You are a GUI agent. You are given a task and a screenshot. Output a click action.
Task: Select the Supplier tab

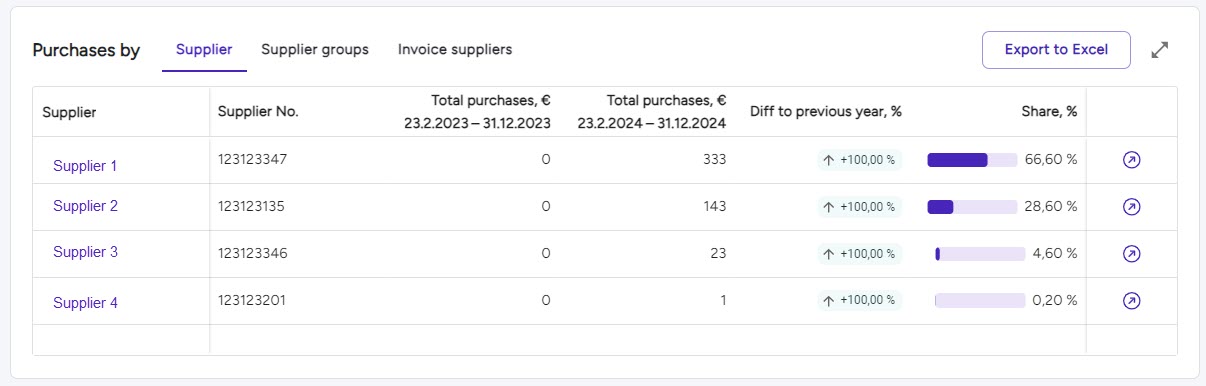click(x=204, y=50)
